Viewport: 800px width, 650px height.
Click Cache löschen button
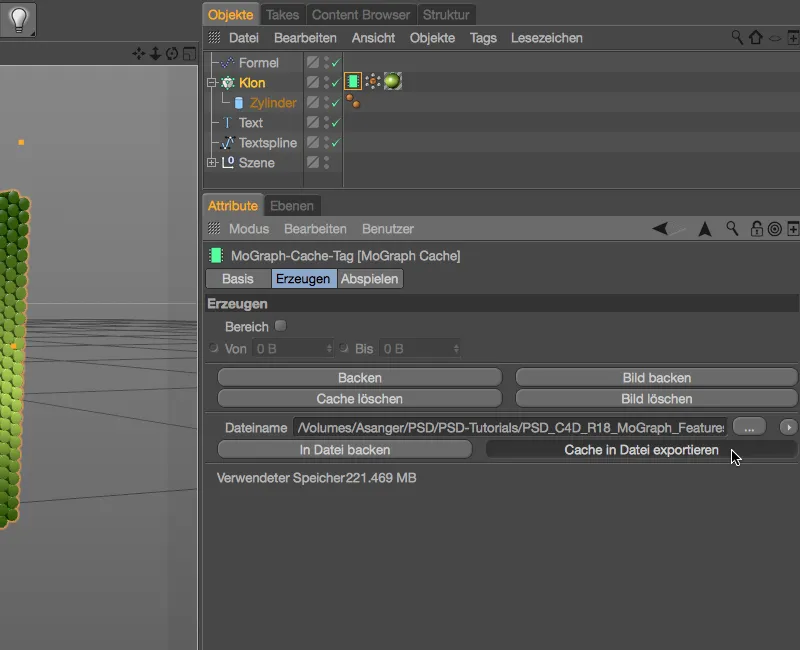coord(360,398)
